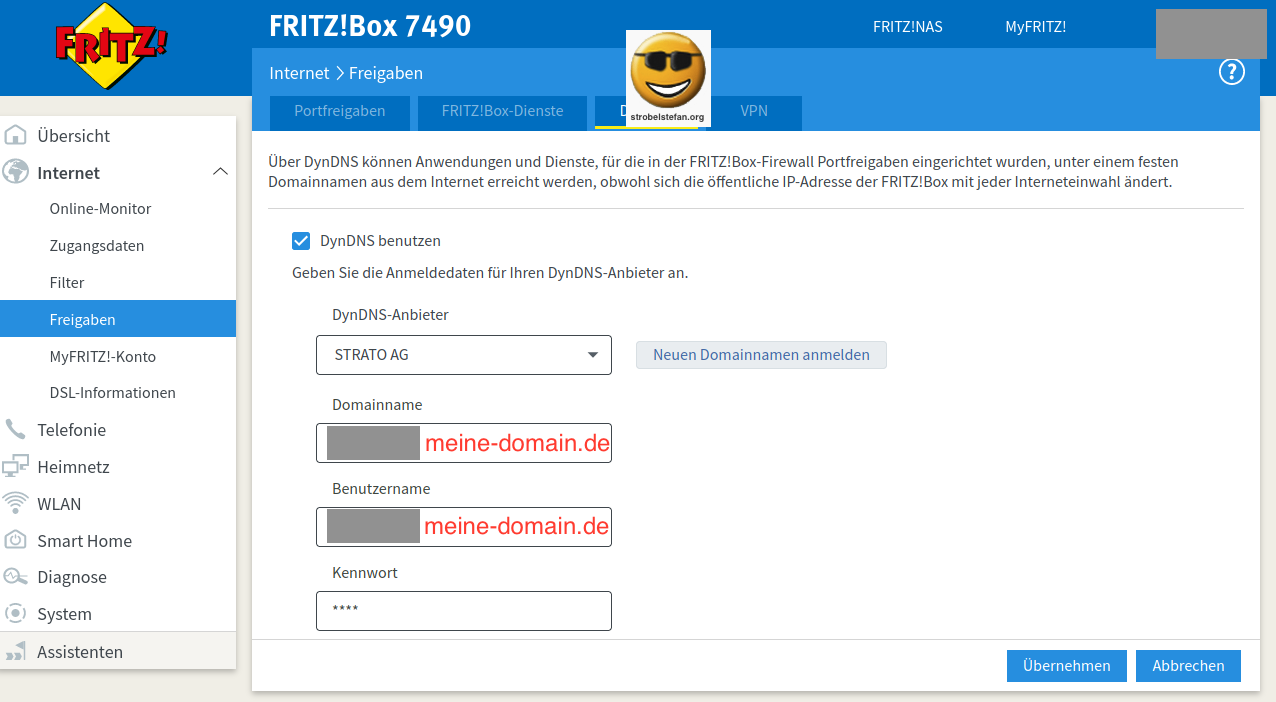1276x702 pixels.
Task: Click the WLAN wifi icon
Action: (16, 503)
